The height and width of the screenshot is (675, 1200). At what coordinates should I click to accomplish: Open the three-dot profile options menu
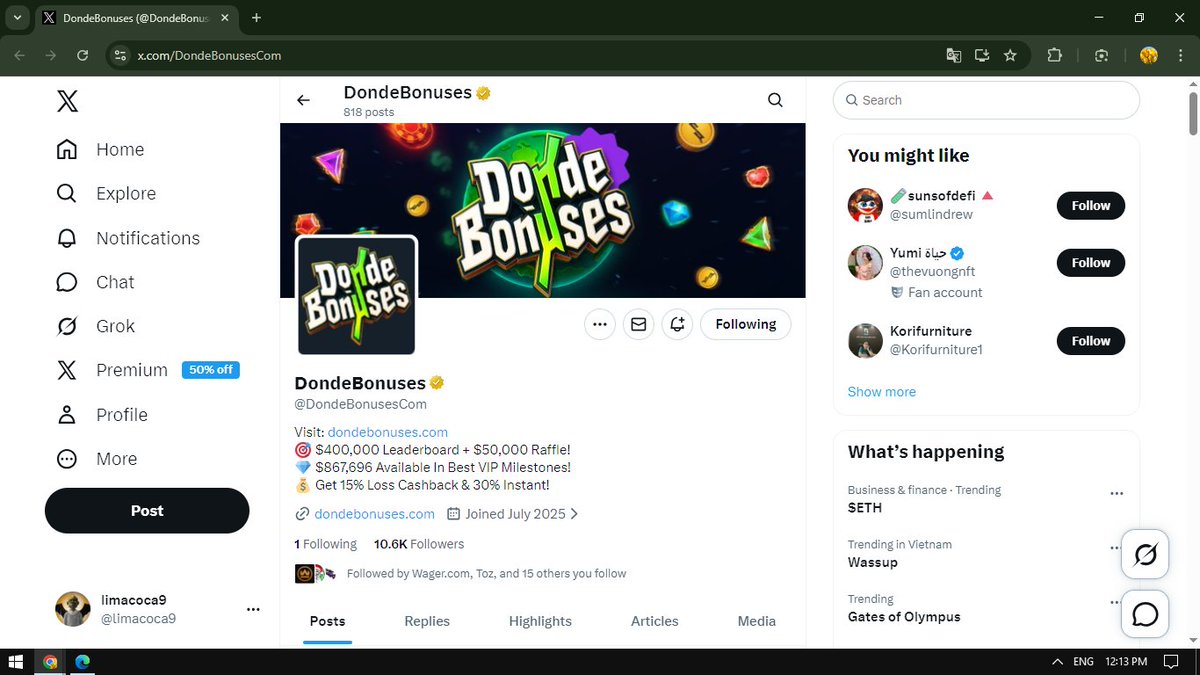(x=600, y=324)
